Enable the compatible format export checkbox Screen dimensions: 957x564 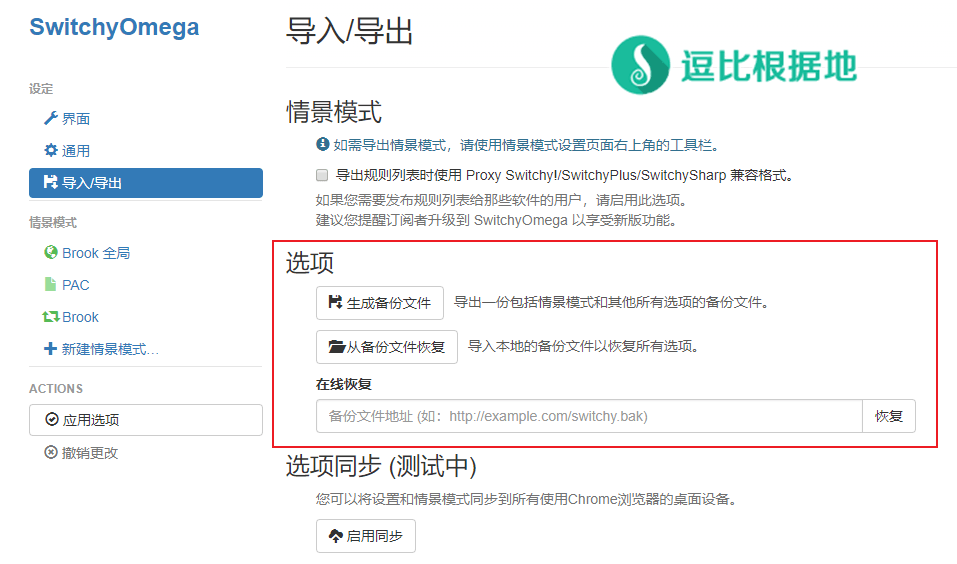pos(322,175)
